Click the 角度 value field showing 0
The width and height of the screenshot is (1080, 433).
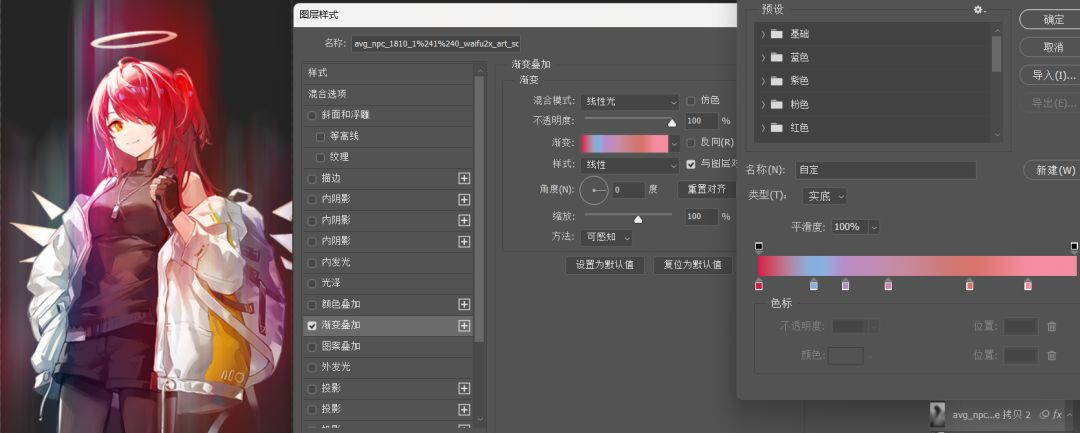point(628,190)
